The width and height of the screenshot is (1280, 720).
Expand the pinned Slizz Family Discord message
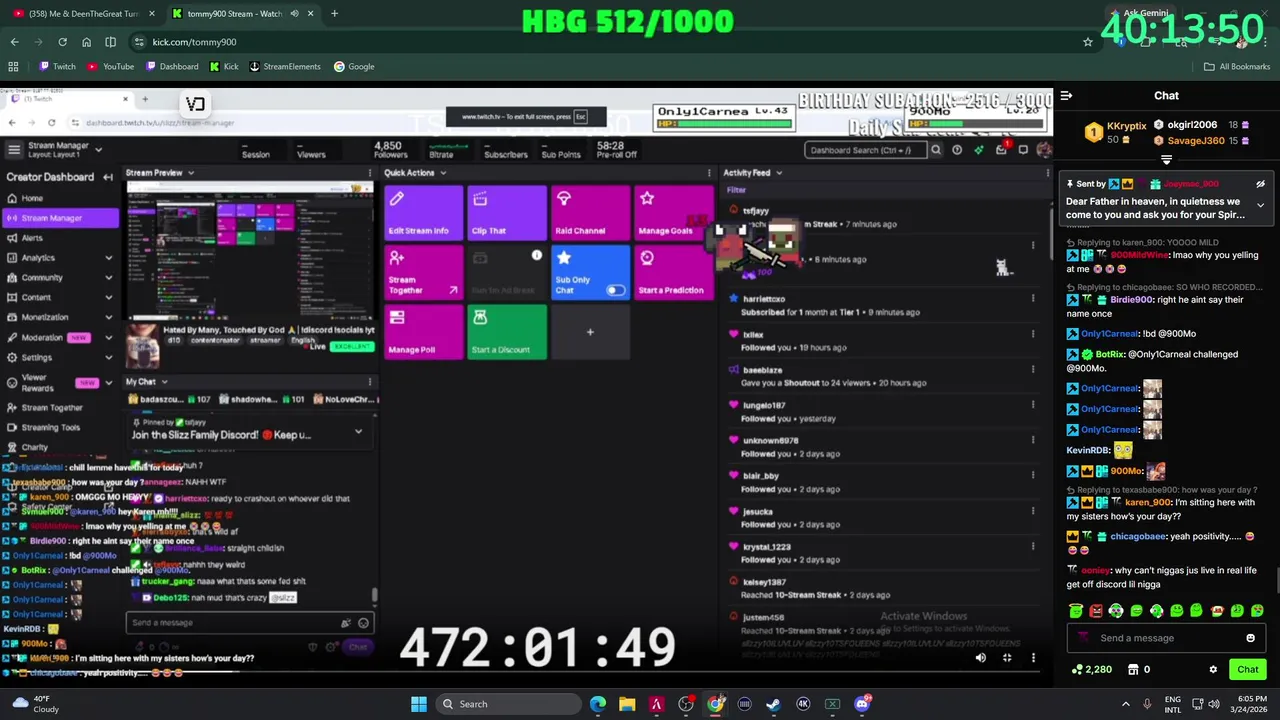click(358, 432)
